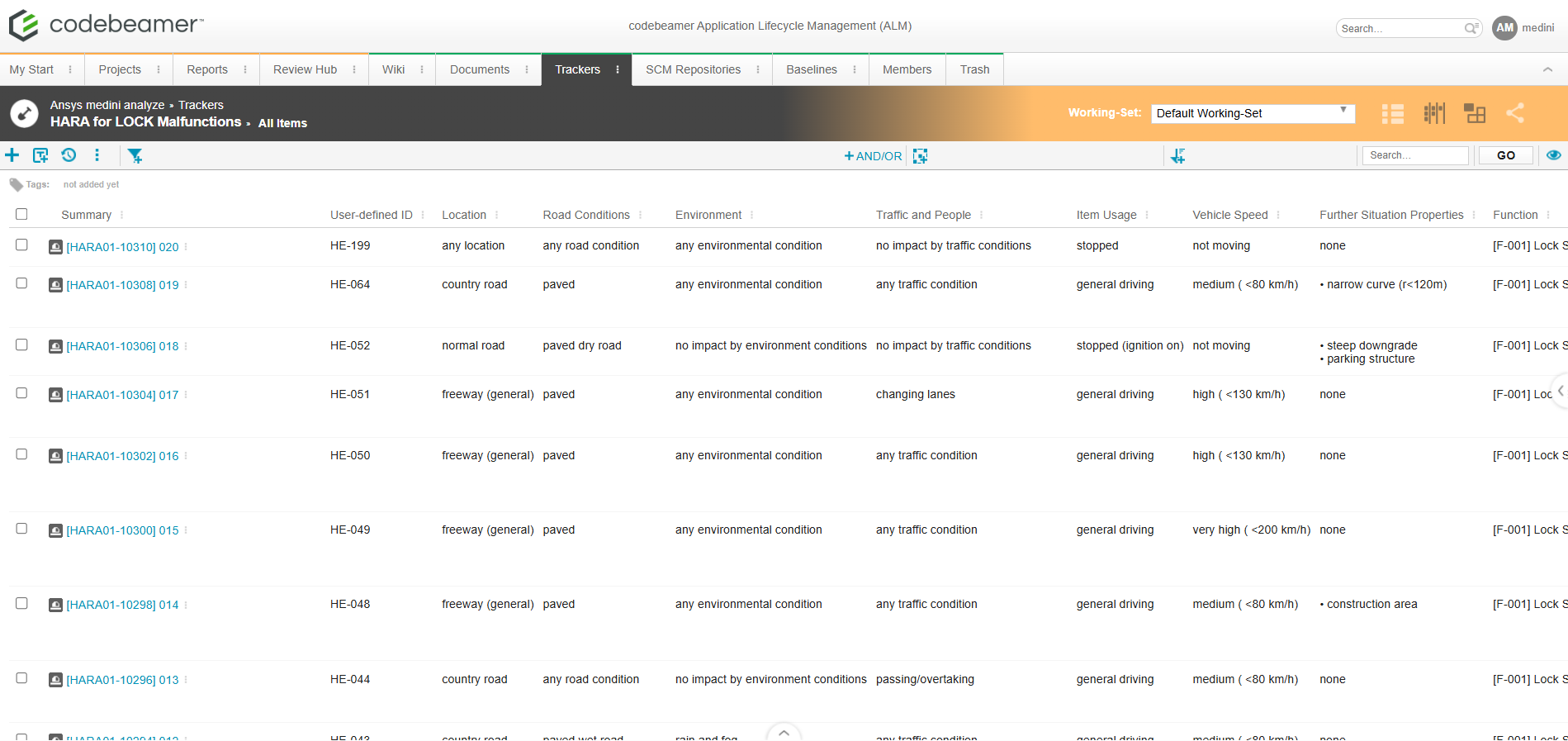Click the tracker toolbar Search field
The height and width of the screenshot is (741, 1568).
(1415, 155)
